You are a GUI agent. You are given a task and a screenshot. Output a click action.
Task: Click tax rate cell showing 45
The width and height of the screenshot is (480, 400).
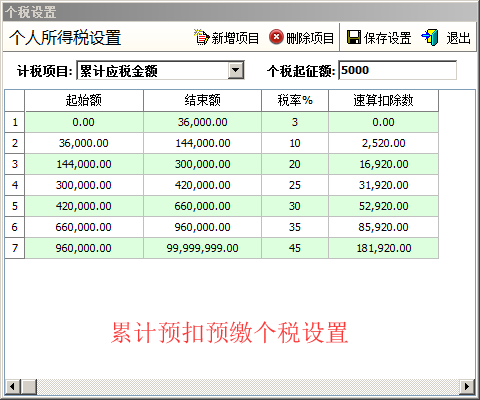pos(295,248)
